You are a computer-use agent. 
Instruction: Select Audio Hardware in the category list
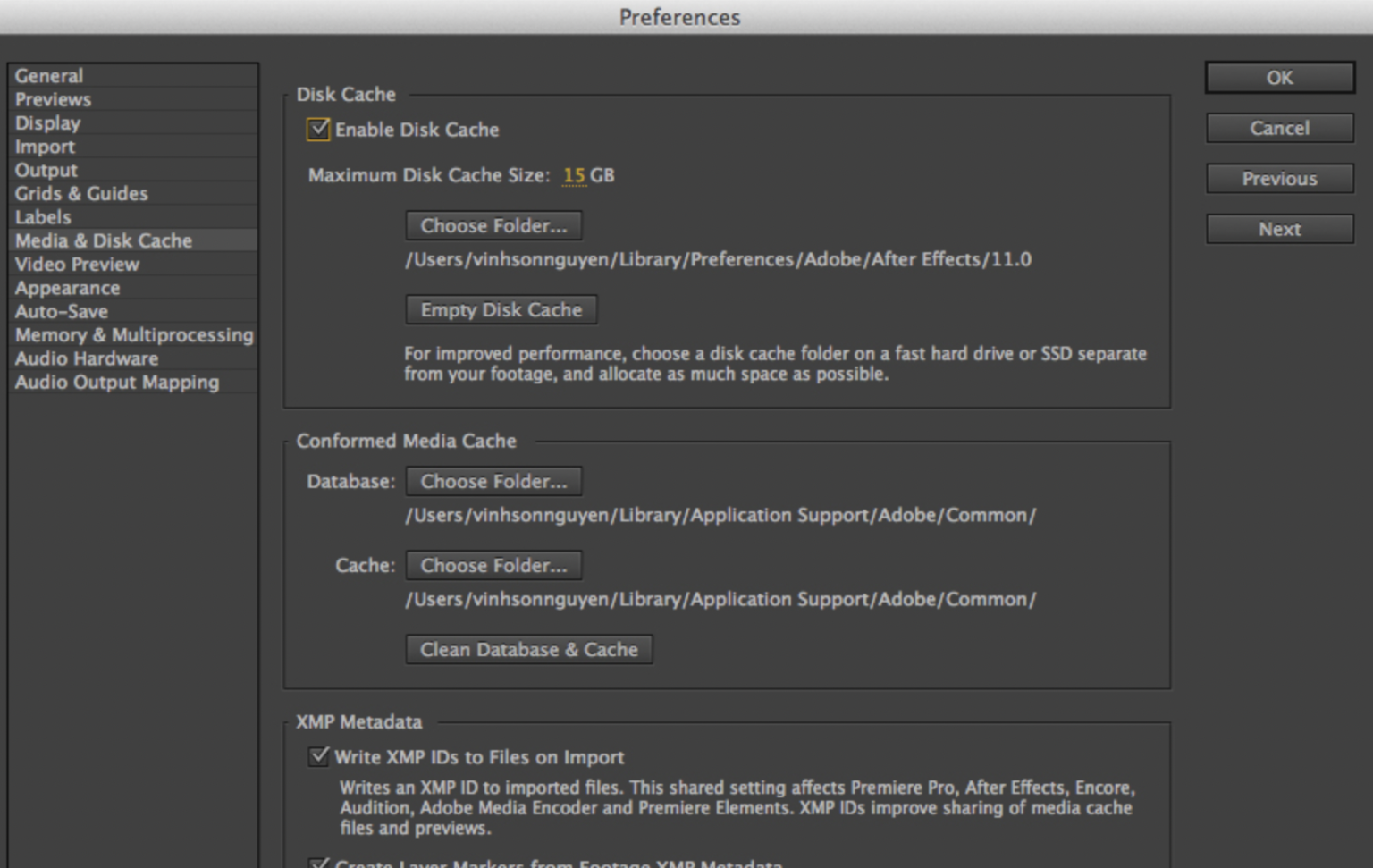[x=87, y=358]
